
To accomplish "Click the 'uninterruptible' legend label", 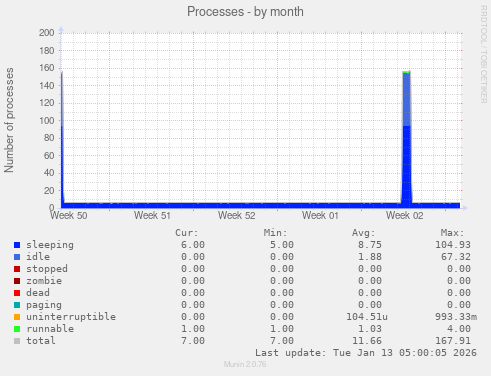I will coord(71,317).
